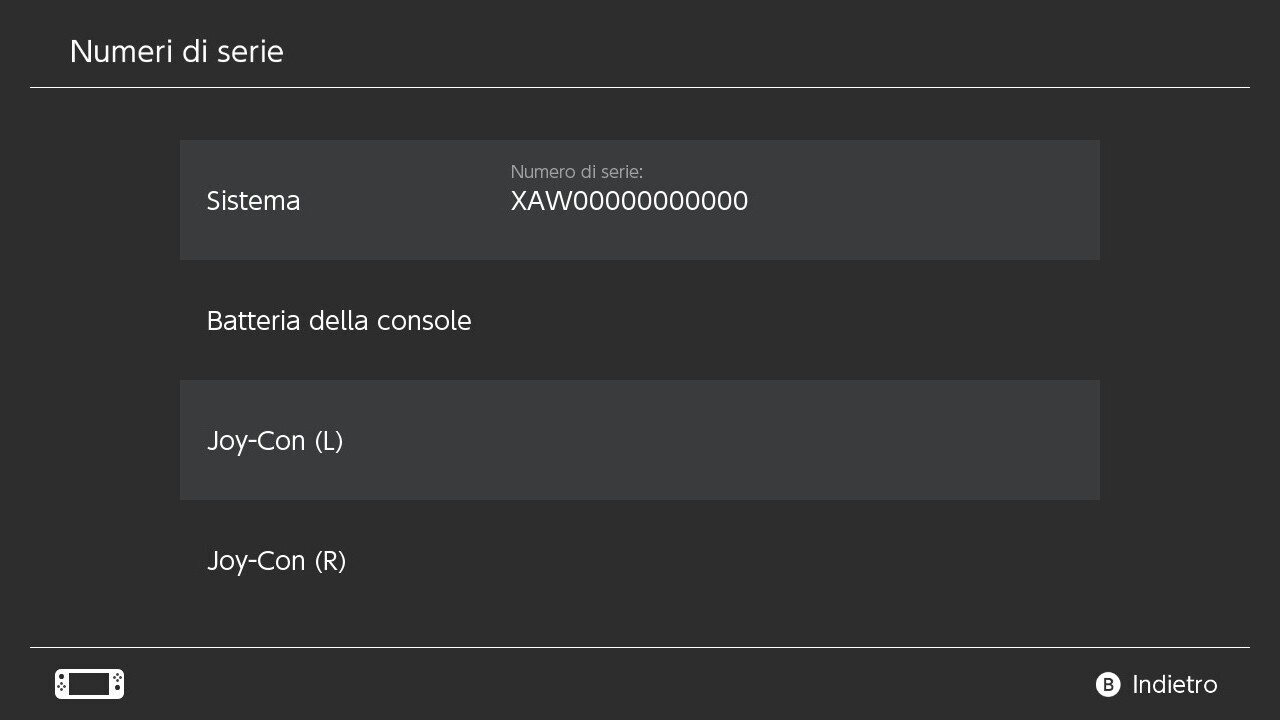Click the serial number XAW00000000000

(629, 201)
